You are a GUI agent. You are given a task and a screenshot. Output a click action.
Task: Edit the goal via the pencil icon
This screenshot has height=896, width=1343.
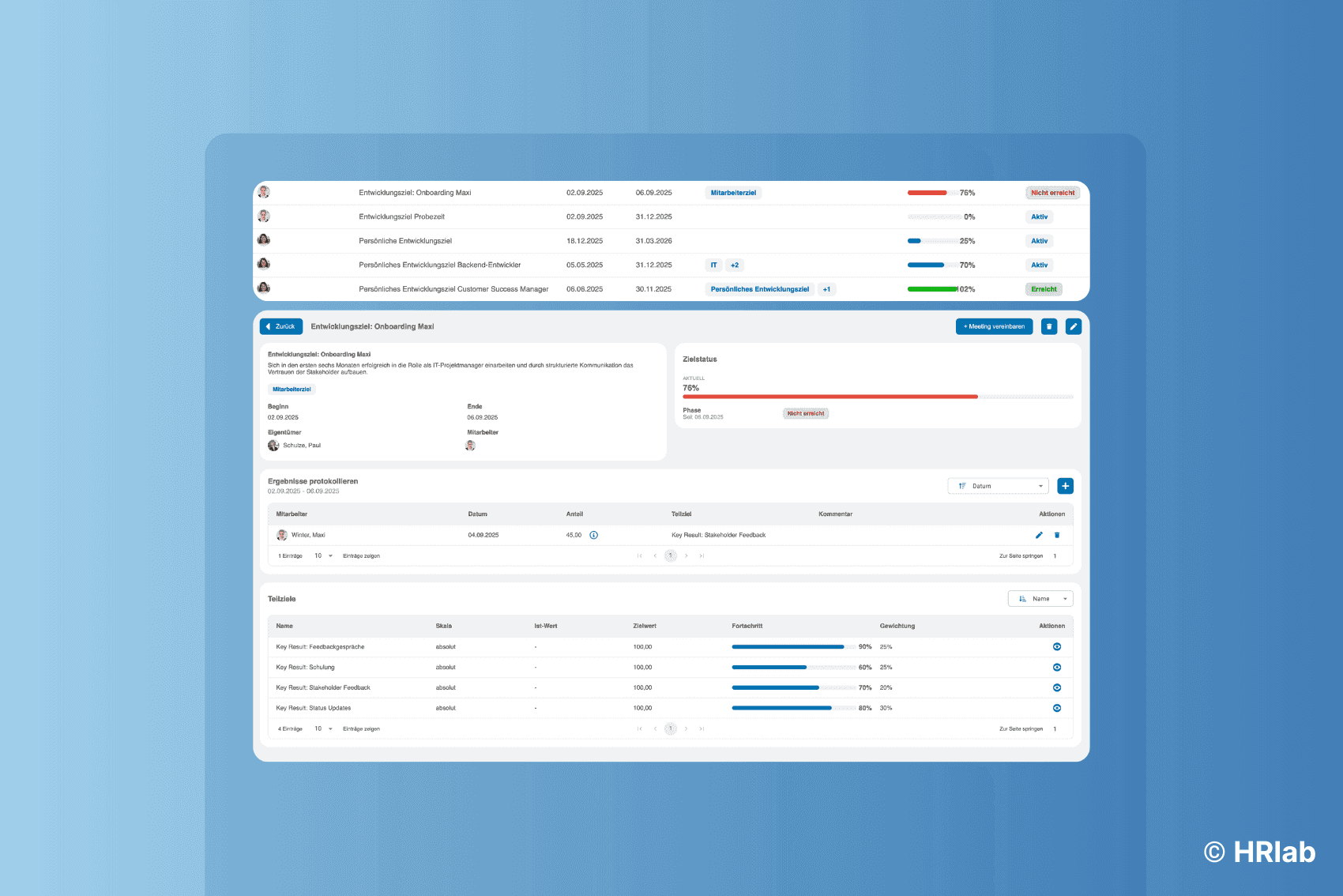[1073, 326]
